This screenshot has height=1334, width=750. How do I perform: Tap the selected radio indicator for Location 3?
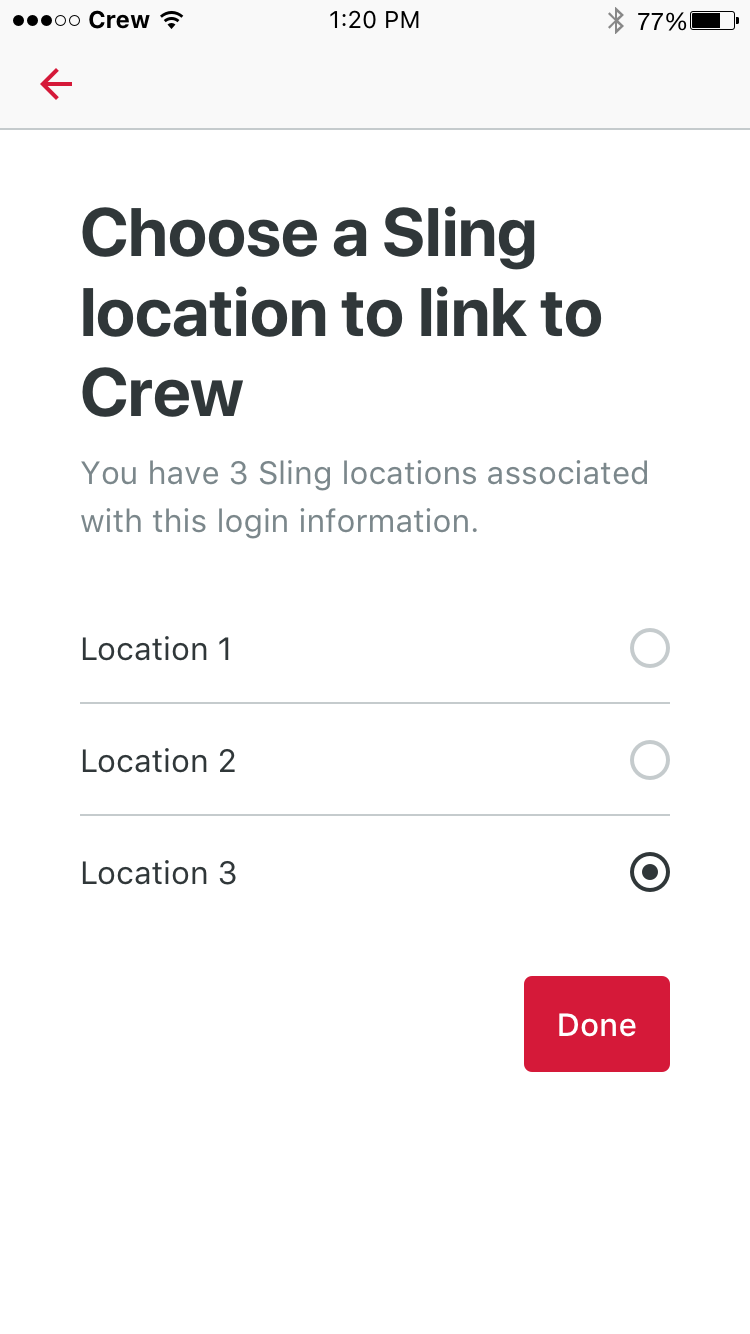649,872
